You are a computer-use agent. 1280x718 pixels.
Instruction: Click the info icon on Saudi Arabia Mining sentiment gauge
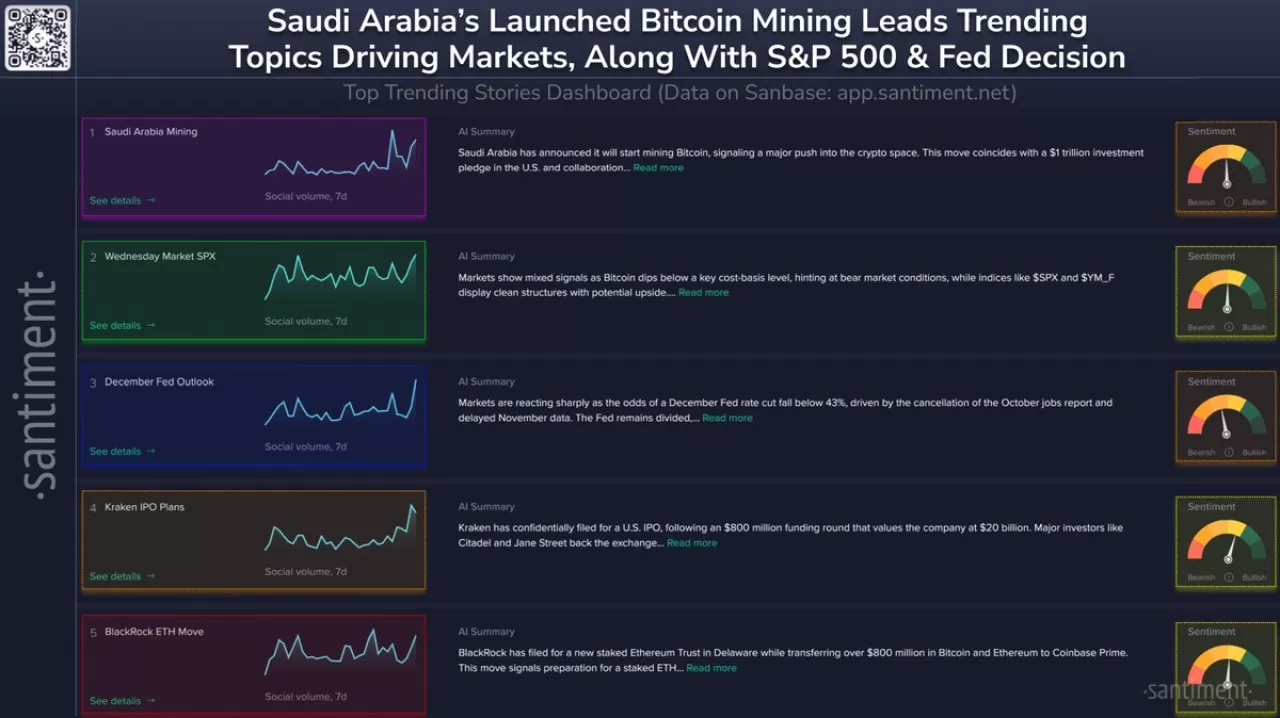tap(1227, 201)
